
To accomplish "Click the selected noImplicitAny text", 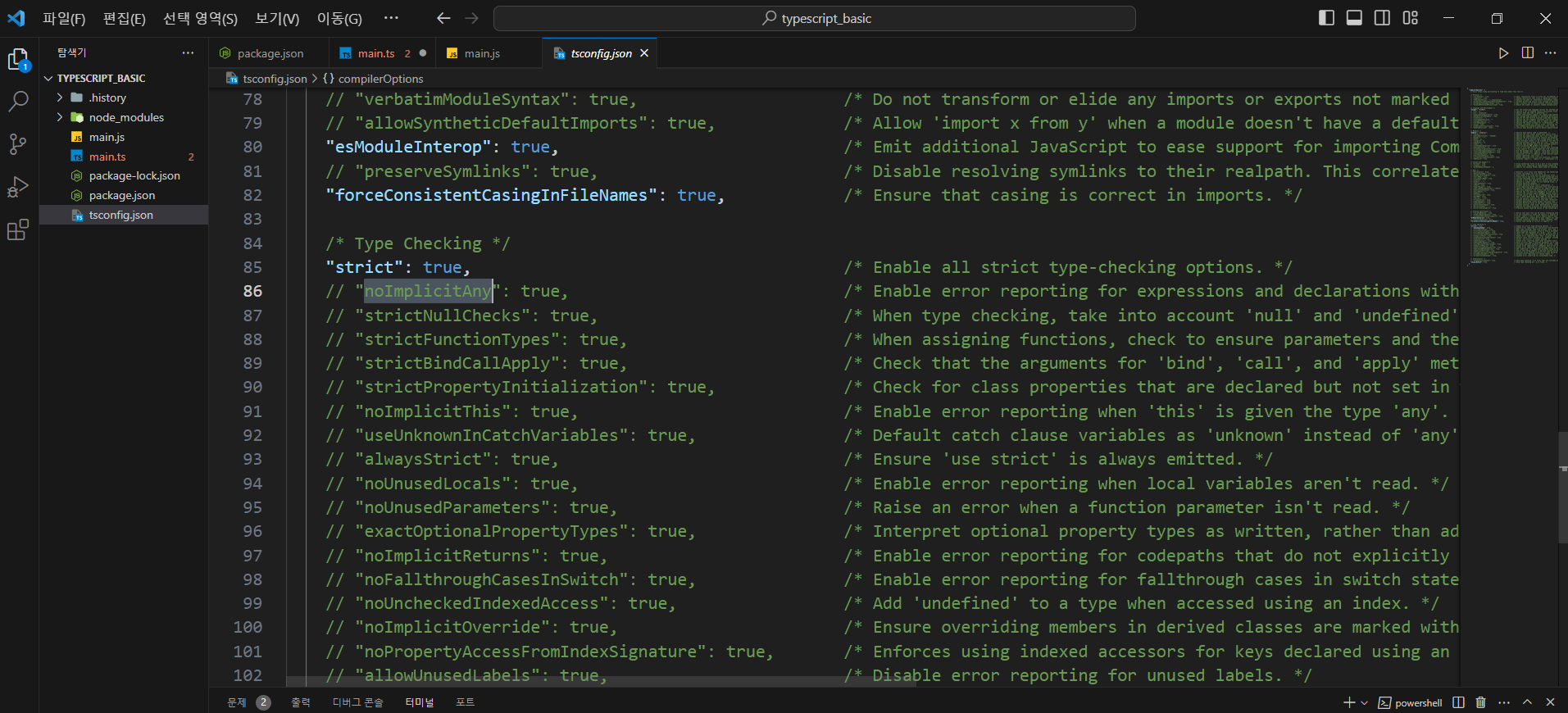I will click(x=428, y=291).
